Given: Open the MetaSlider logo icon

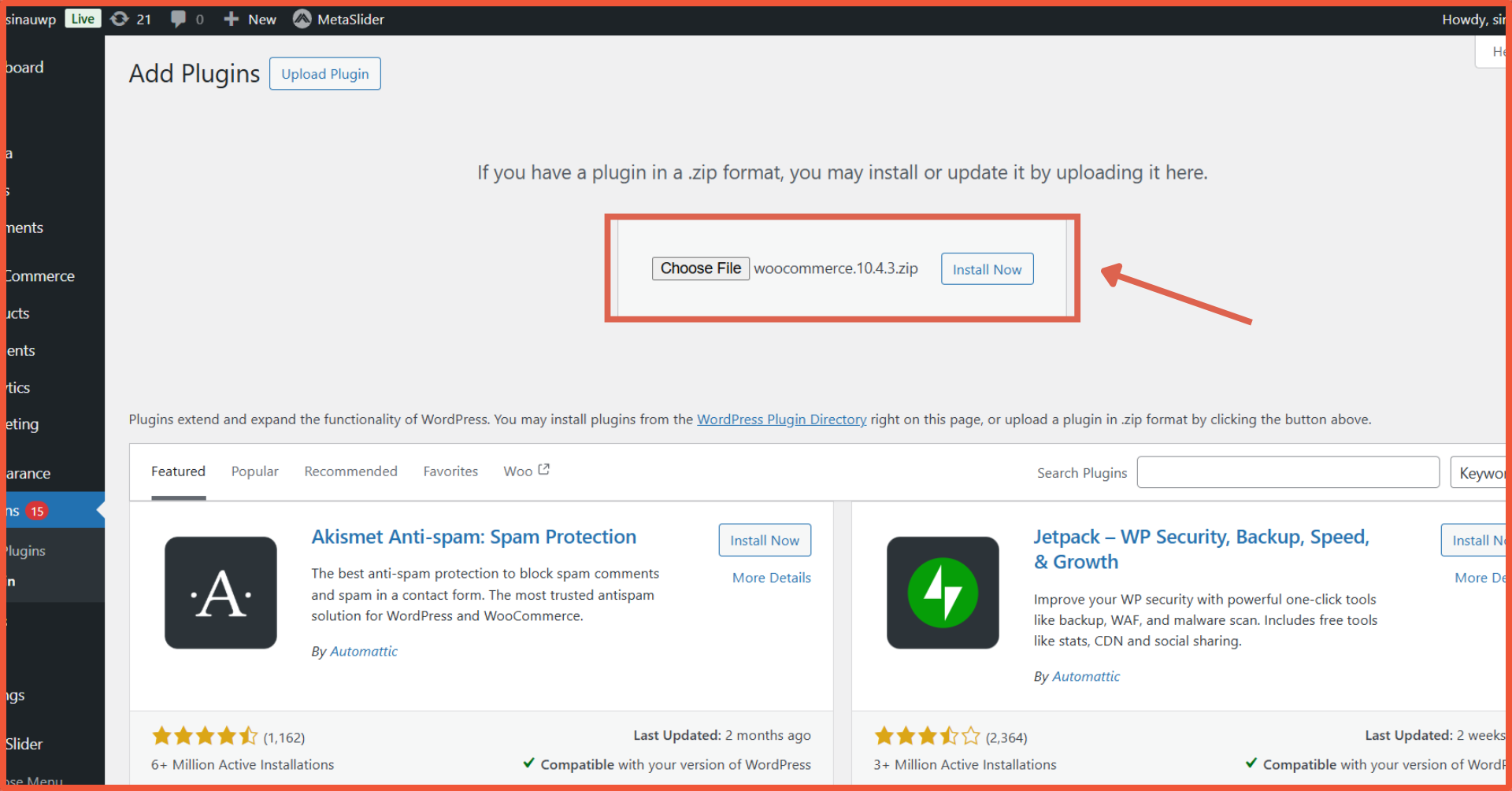Looking at the screenshot, I should [302, 19].
